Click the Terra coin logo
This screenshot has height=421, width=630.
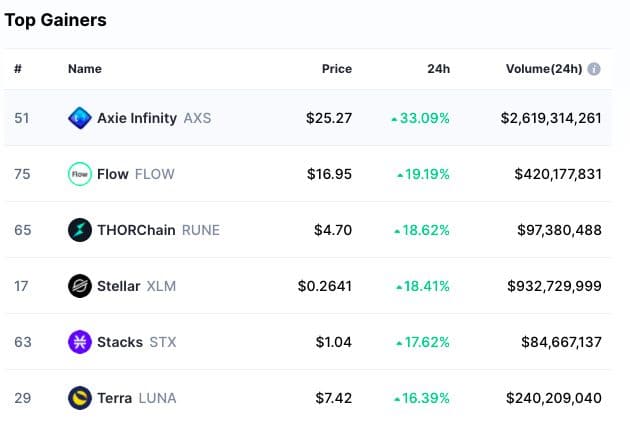tap(80, 398)
